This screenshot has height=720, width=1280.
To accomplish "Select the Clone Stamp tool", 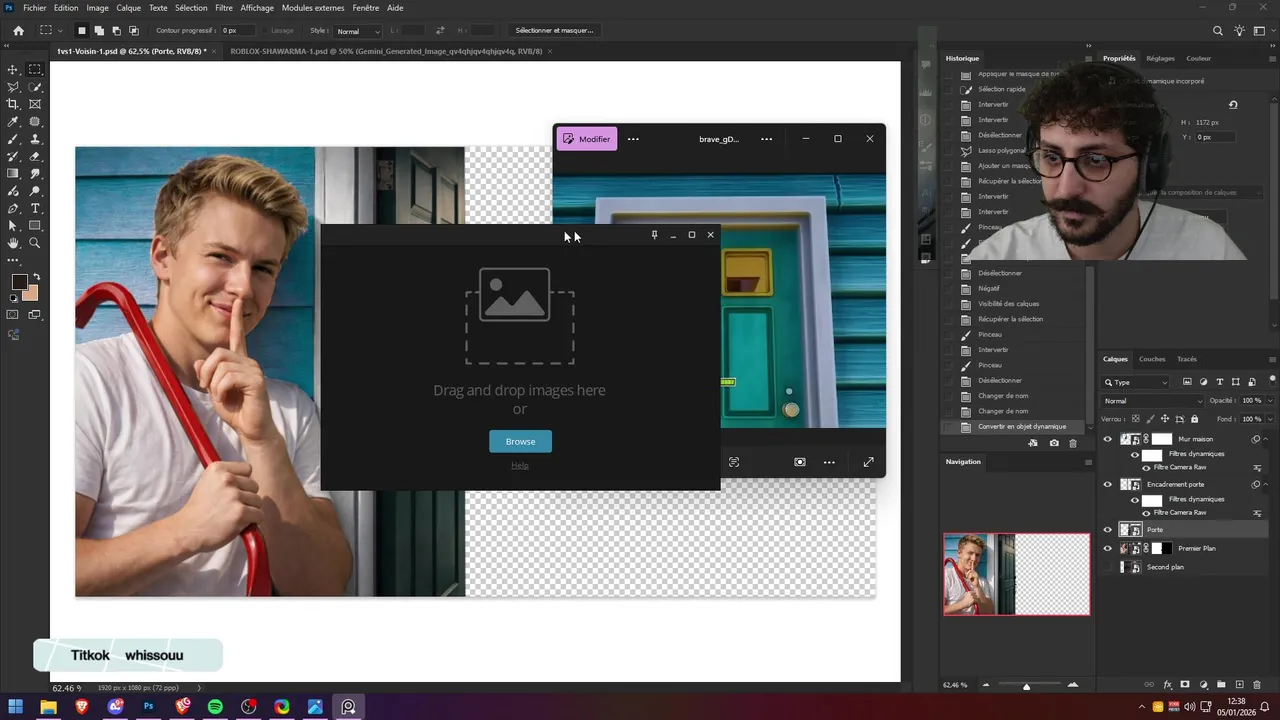I will coord(35,139).
